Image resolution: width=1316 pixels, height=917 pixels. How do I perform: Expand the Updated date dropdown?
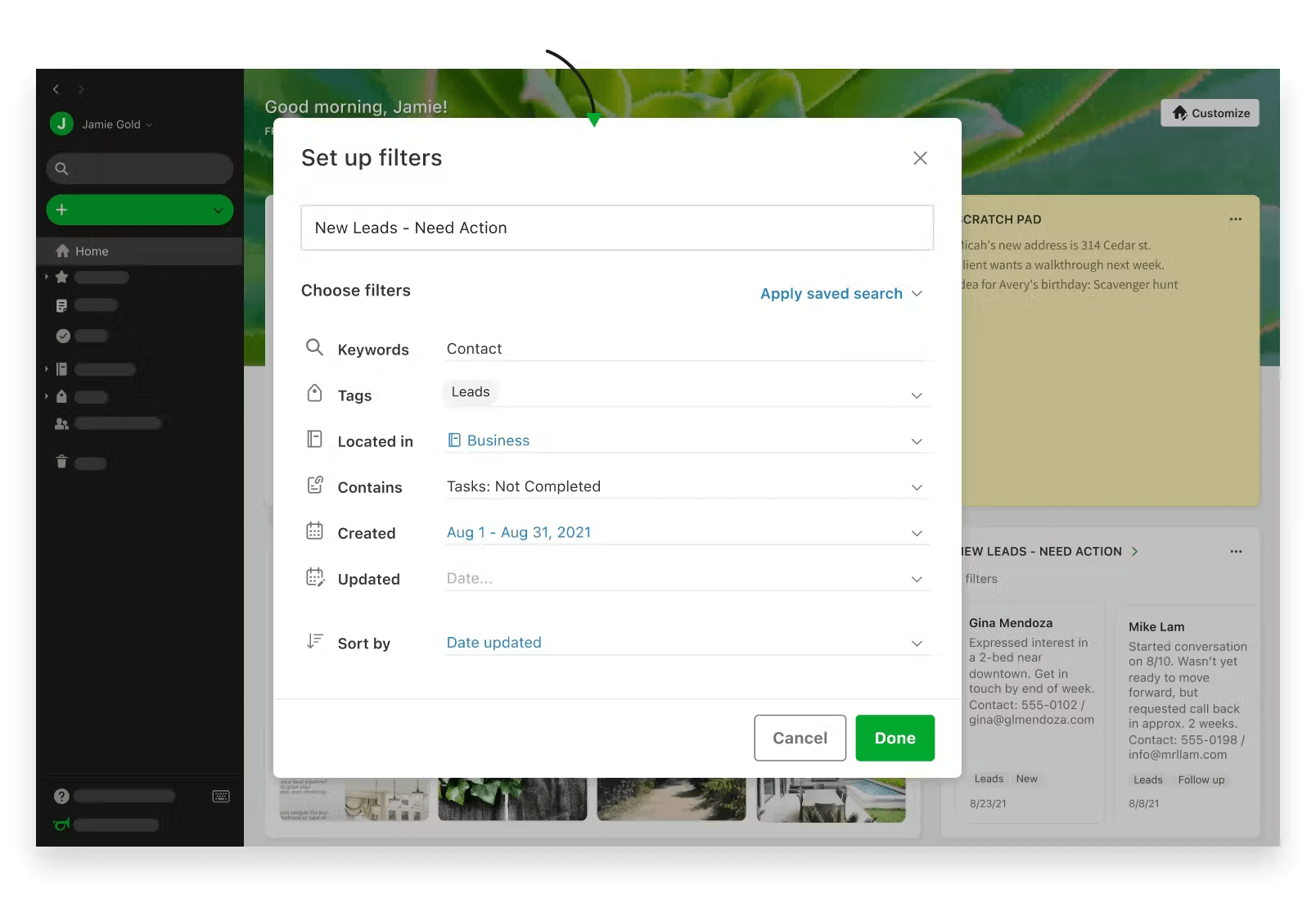point(917,578)
